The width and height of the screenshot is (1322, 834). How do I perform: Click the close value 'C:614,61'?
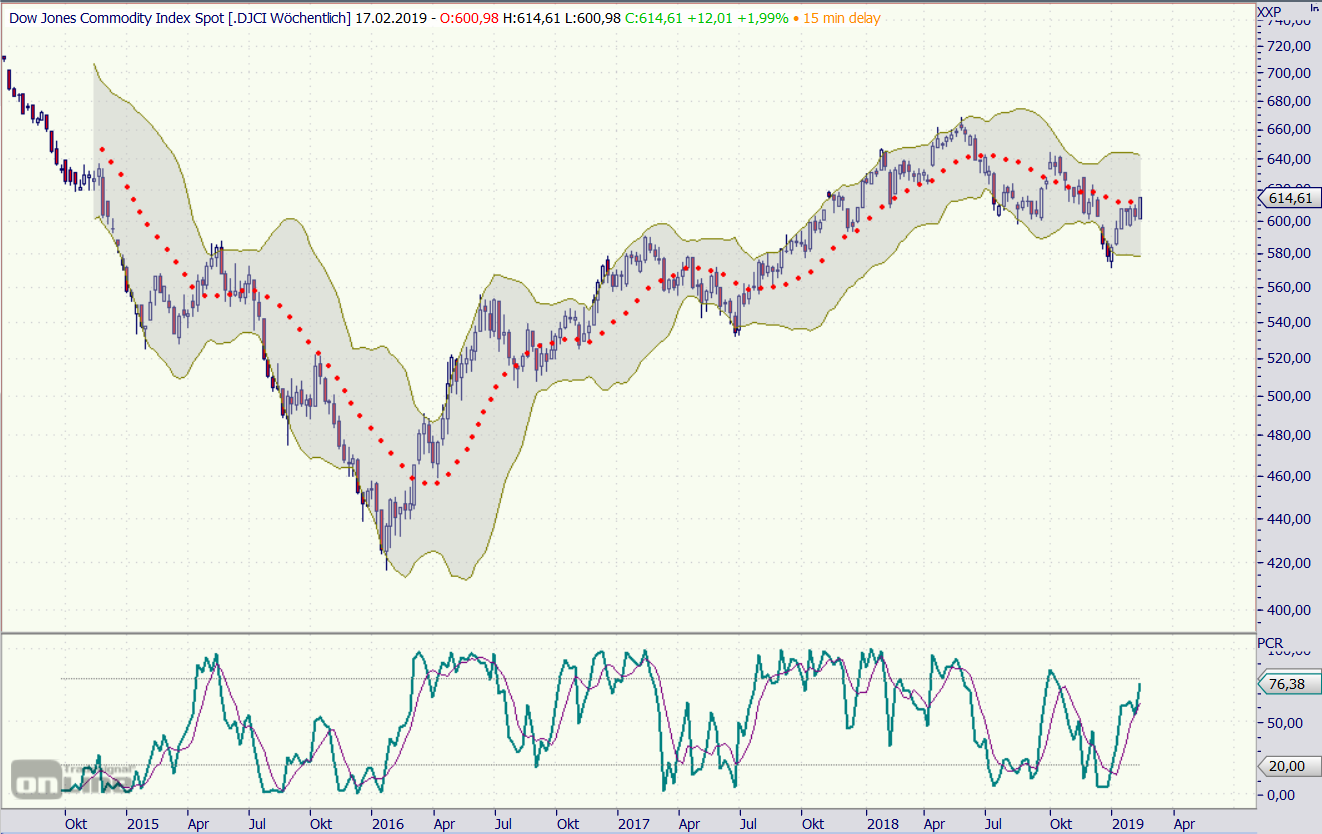point(651,19)
